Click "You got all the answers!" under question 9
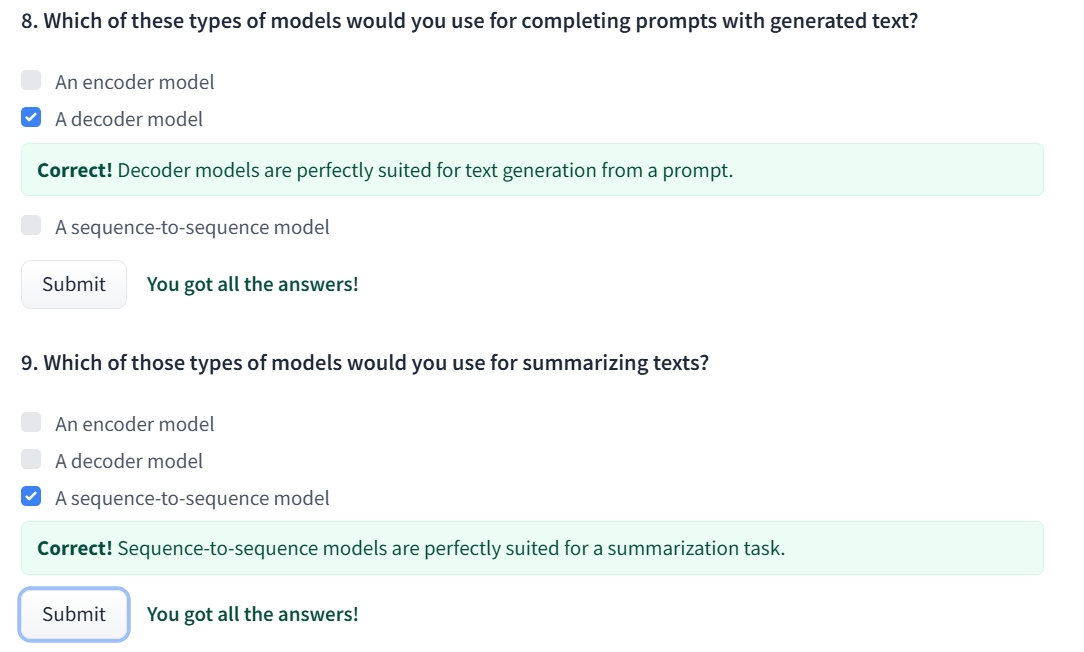This screenshot has width=1084, height=652. click(252, 614)
